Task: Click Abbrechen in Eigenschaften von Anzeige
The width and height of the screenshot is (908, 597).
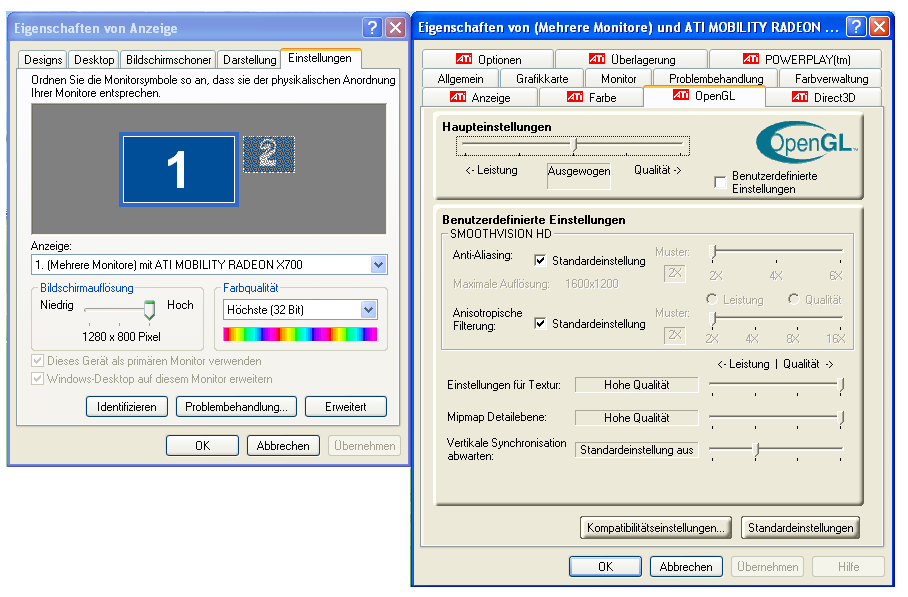Action: (x=283, y=445)
